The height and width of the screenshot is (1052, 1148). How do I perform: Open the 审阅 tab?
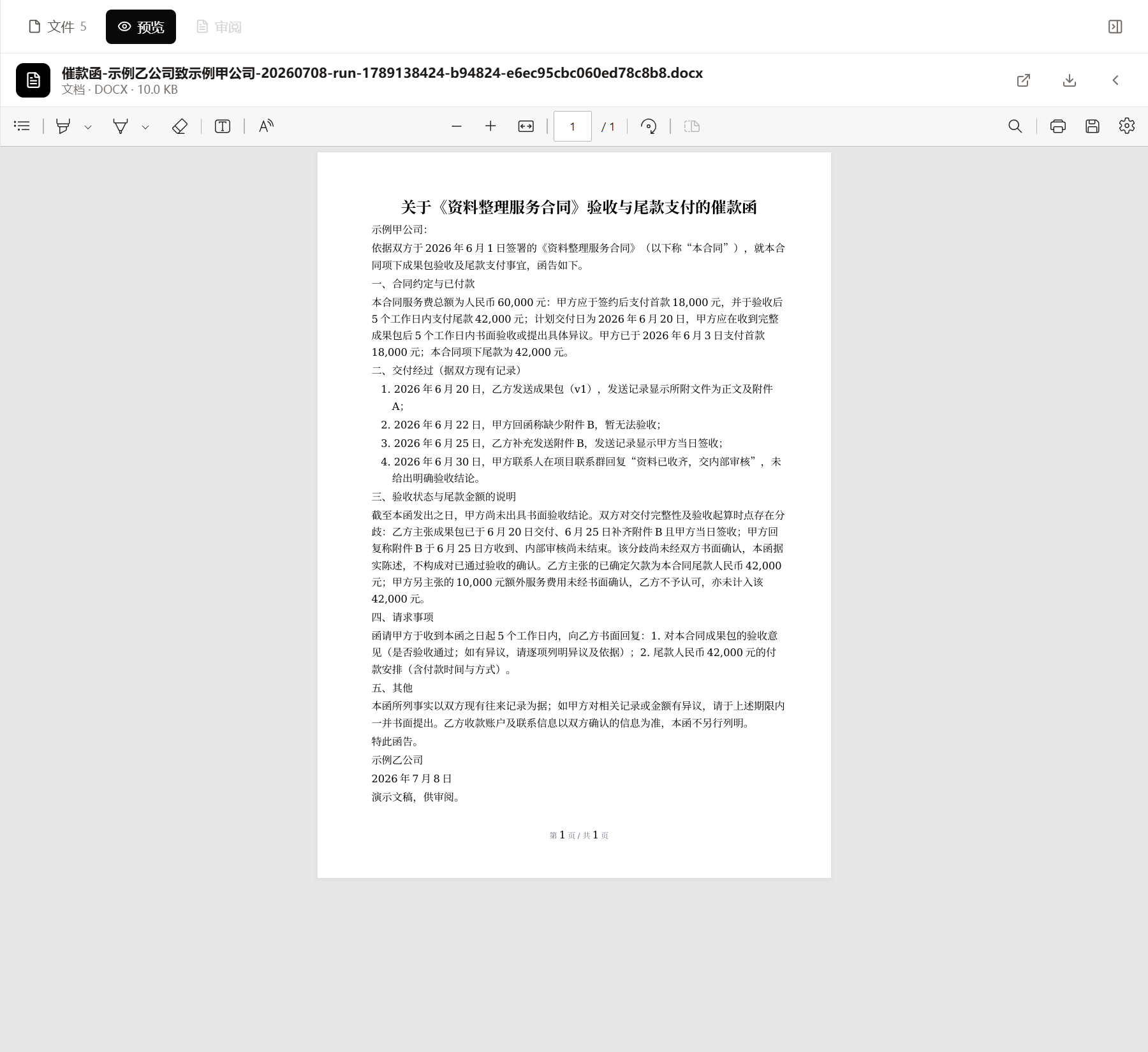point(219,27)
